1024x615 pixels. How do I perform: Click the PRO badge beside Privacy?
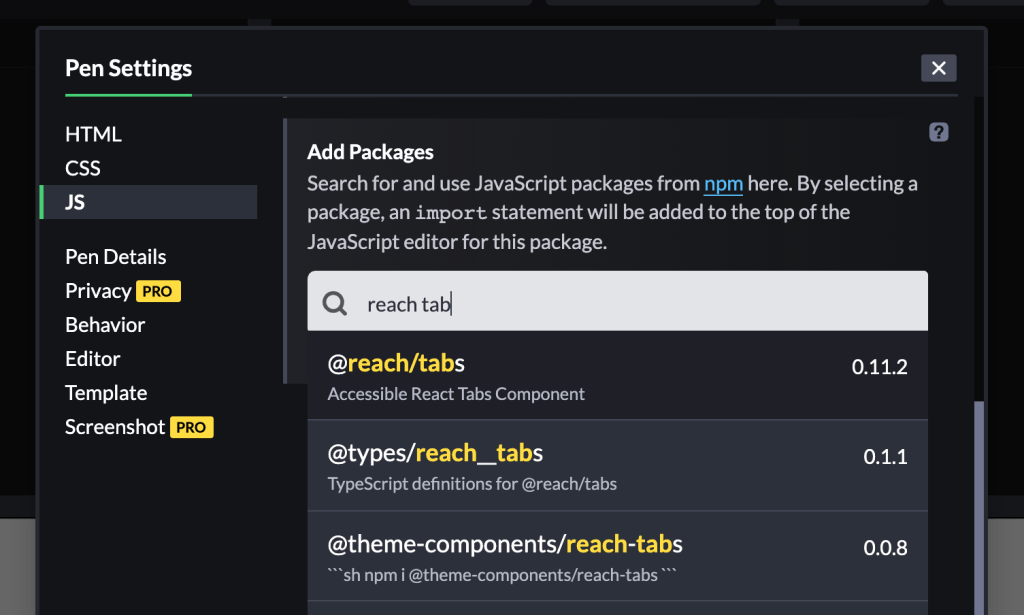pyautogui.click(x=158, y=291)
